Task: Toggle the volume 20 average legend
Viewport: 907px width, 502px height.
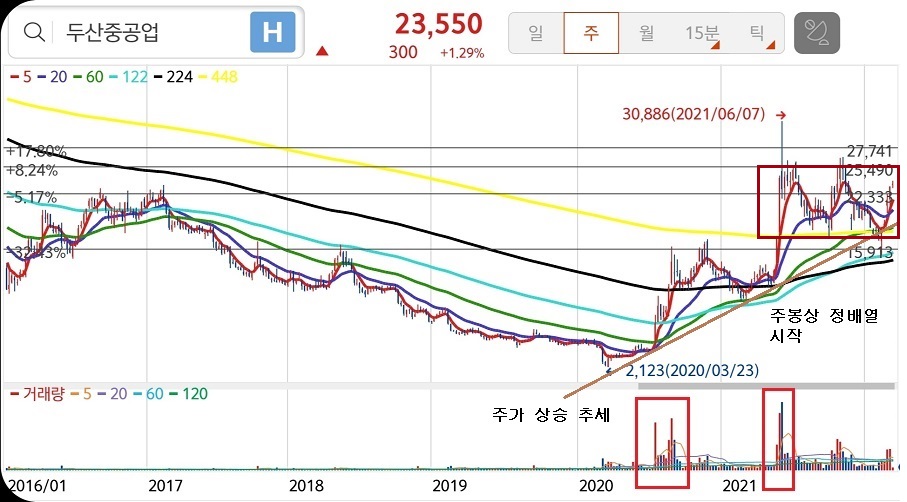Action: [x=112, y=394]
